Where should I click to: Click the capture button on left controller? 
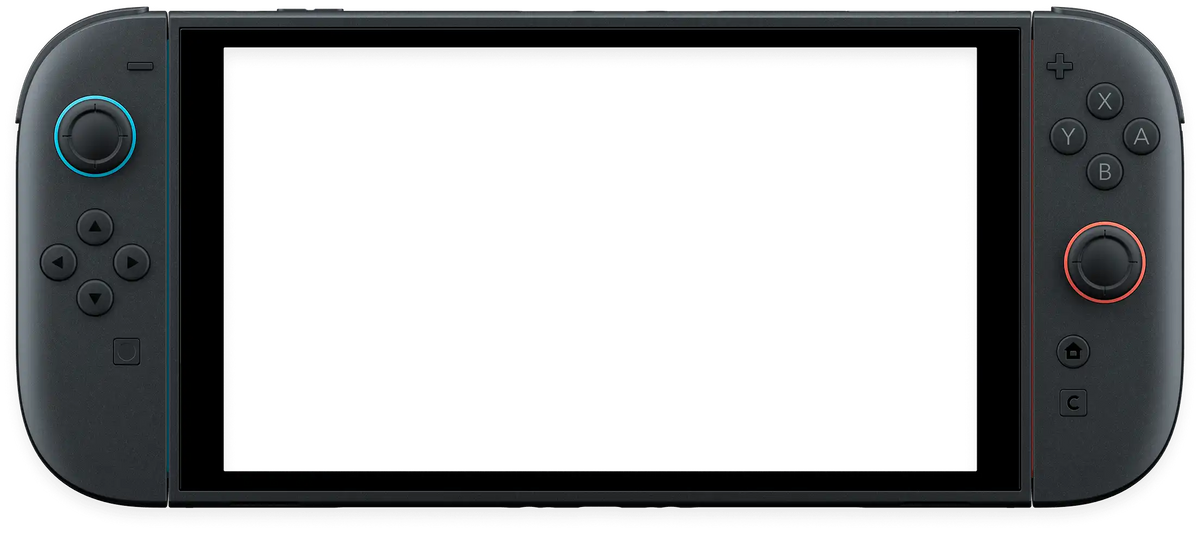coord(127,351)
